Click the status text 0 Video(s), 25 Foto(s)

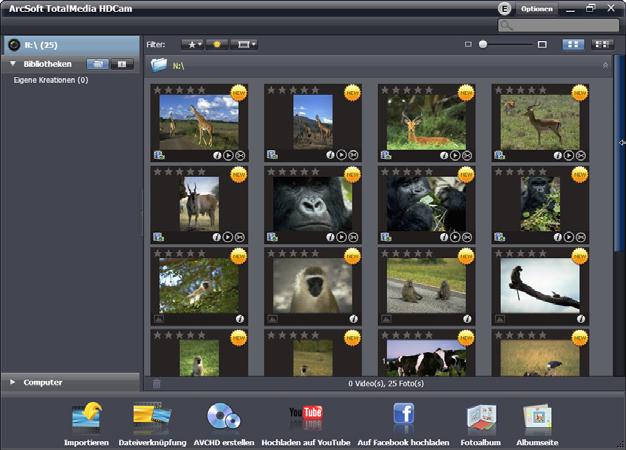click(386, 384)
